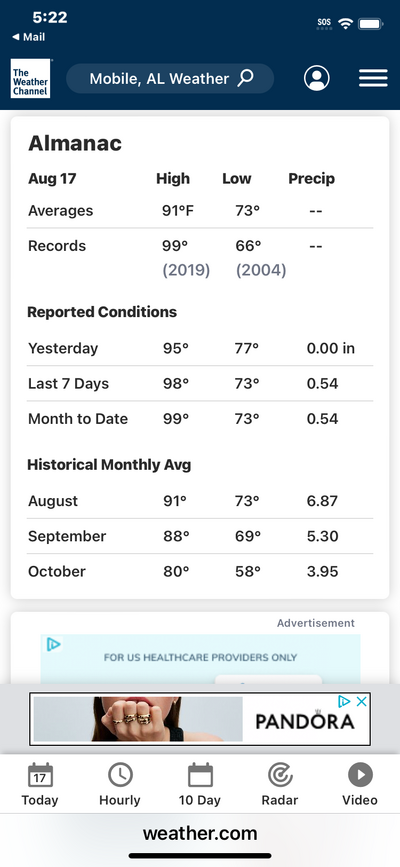Open the 10 Day forecast tab

200,784
